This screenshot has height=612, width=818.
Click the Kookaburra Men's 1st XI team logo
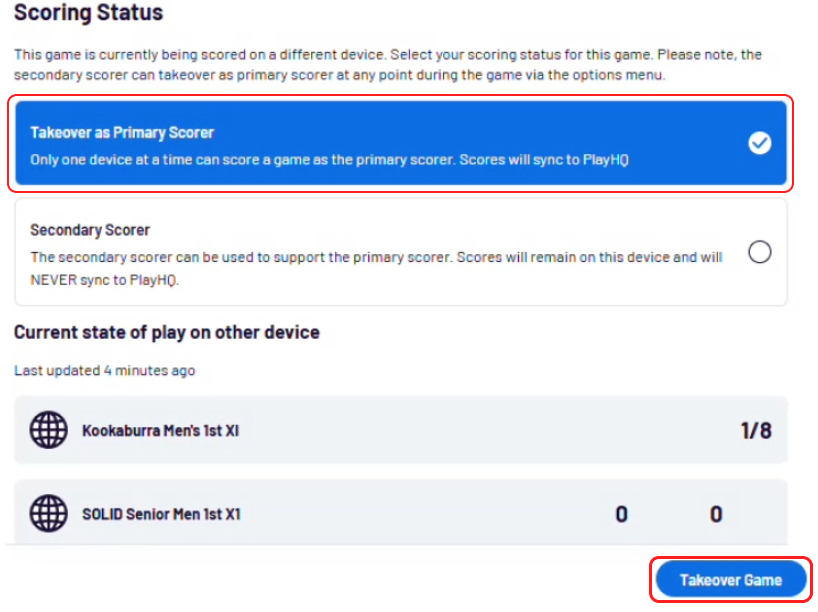(48, 431)
